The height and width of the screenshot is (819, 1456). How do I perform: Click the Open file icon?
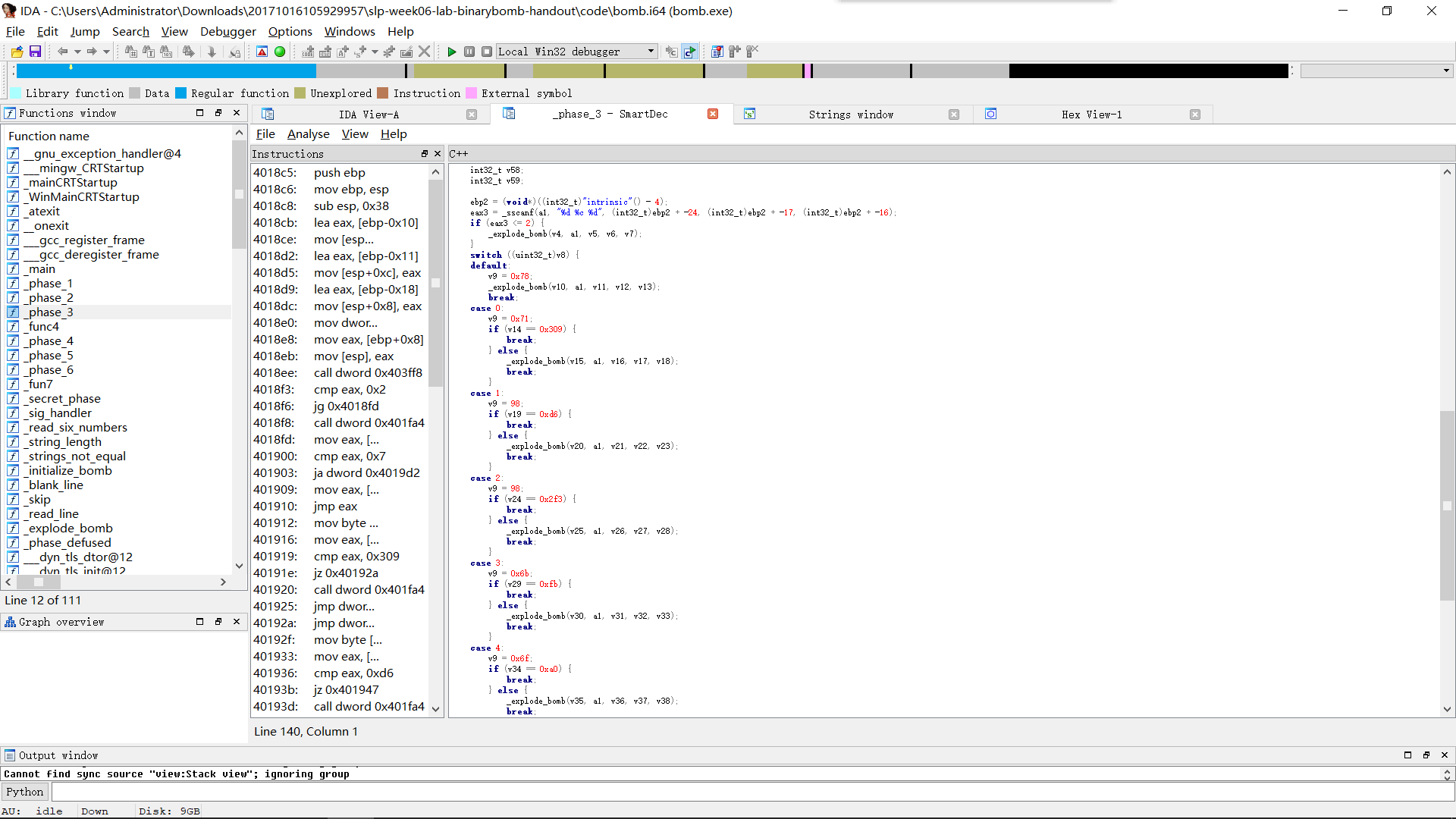tap(17, 52)
